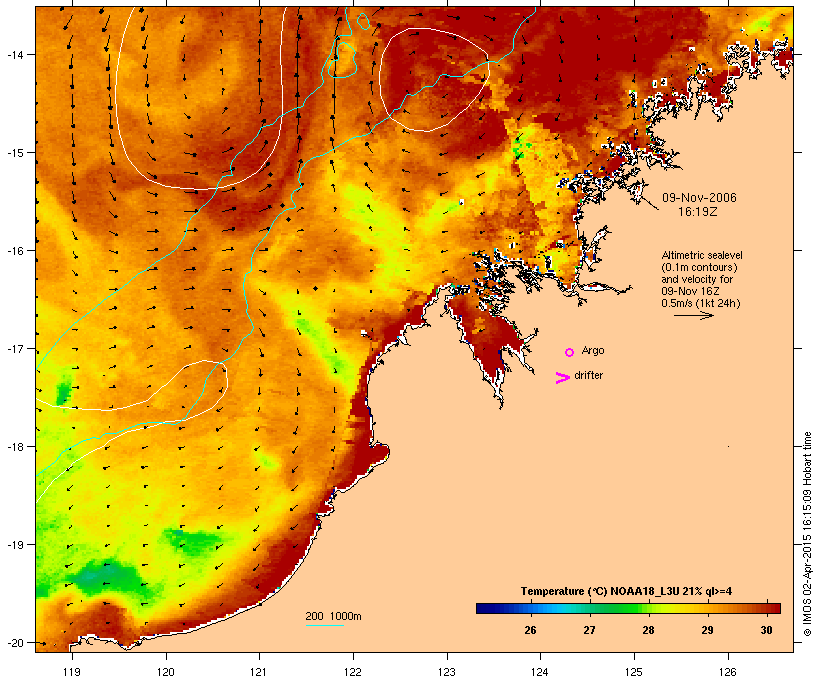Screen dimensions: 820x680
Task: Click the longitude axis label 120
Action: point(166,672)
